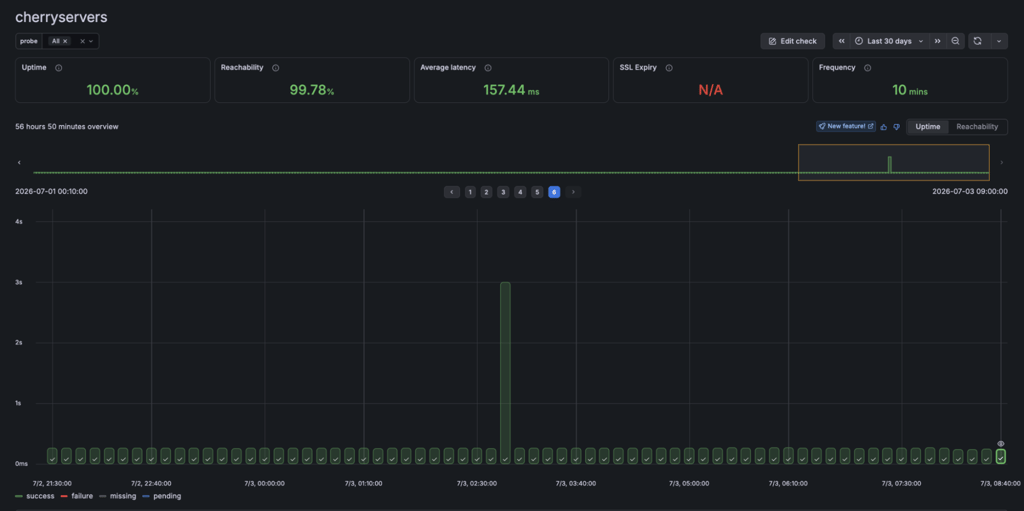Shift time range forward with double-right arrows
This screenshot has width=1024, height=511.
click(x=937, y=41)
